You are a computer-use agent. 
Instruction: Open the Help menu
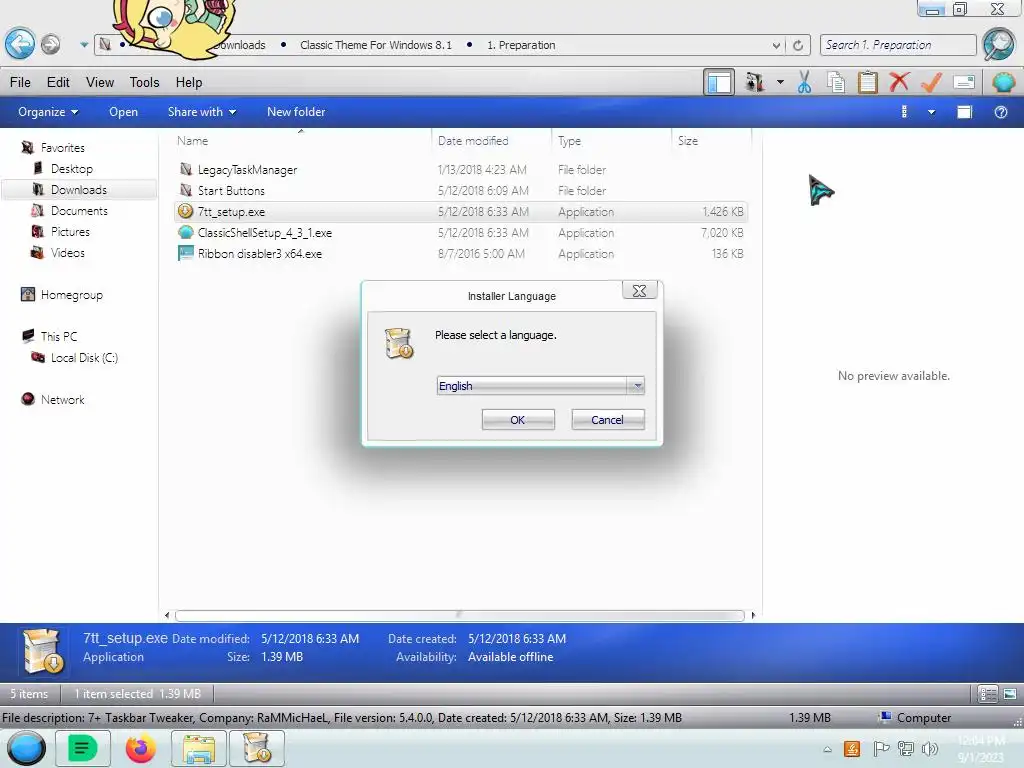(x=189, y=82)
